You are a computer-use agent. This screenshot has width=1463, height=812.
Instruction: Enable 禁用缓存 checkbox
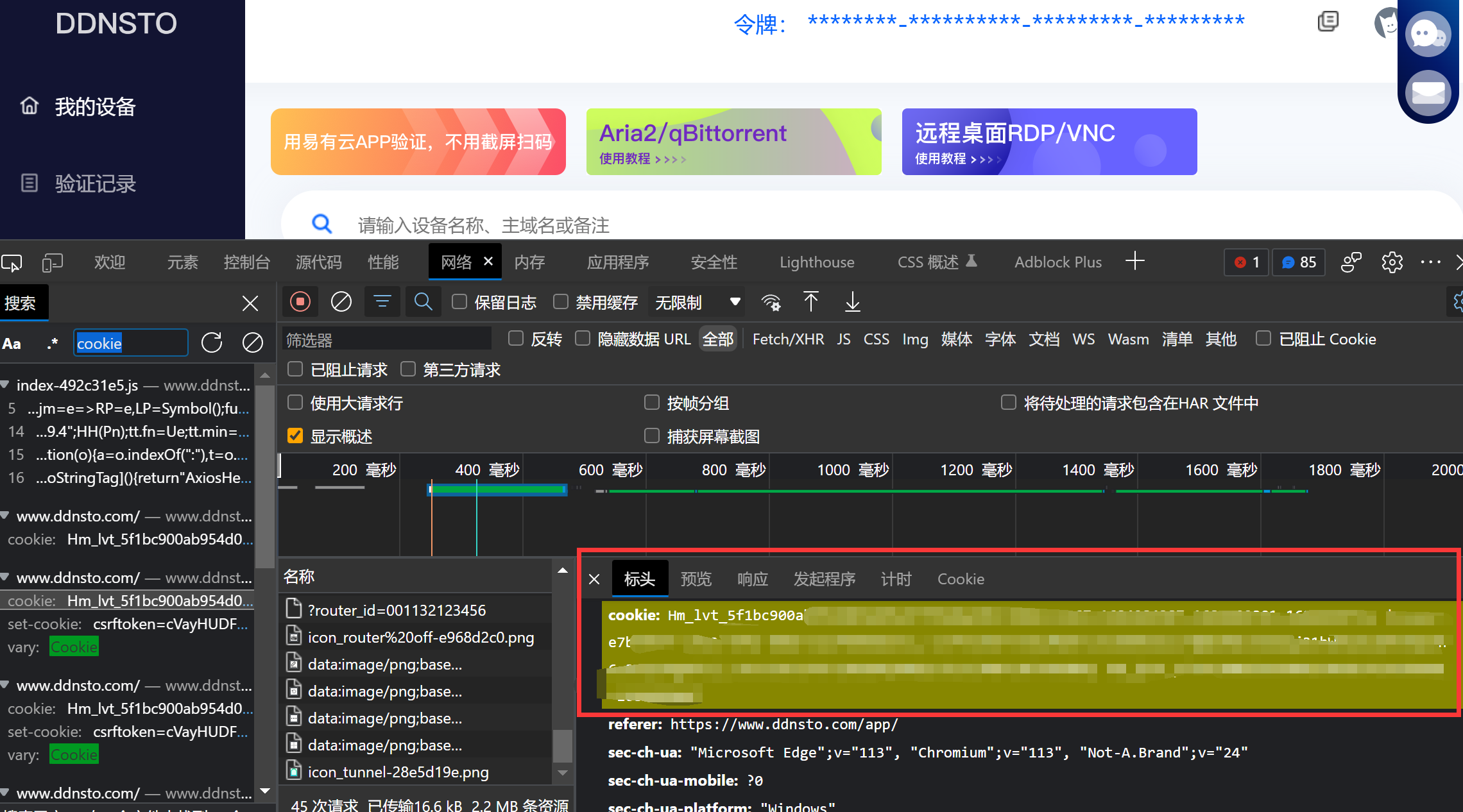(561, 301)
